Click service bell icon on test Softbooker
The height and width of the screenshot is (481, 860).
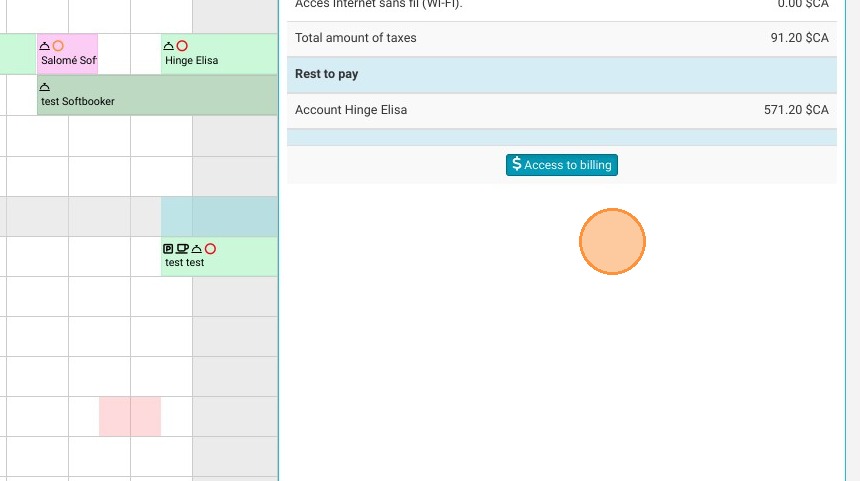[x=45, y=87]
